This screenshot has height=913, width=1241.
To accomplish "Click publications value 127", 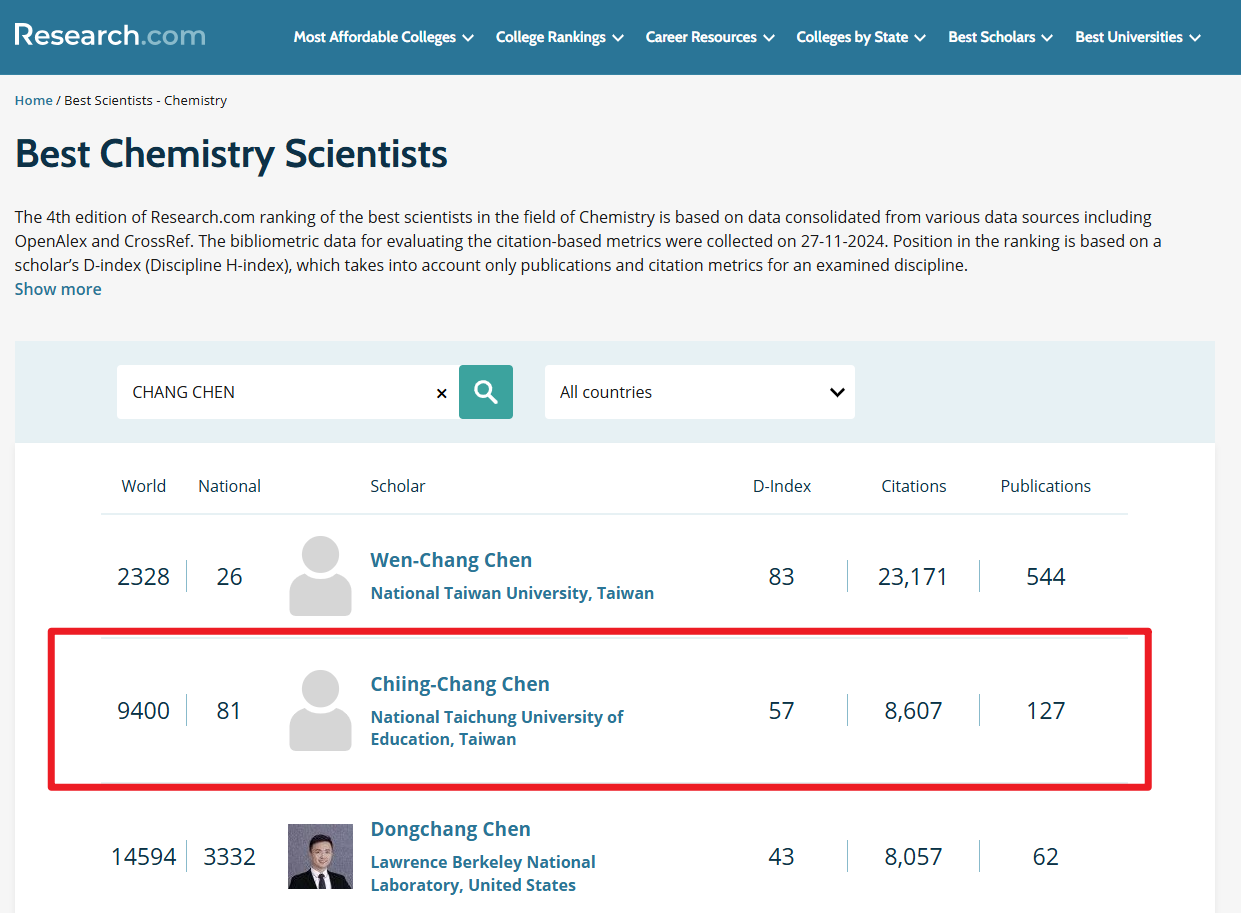I will click(x=1046, y=711).
